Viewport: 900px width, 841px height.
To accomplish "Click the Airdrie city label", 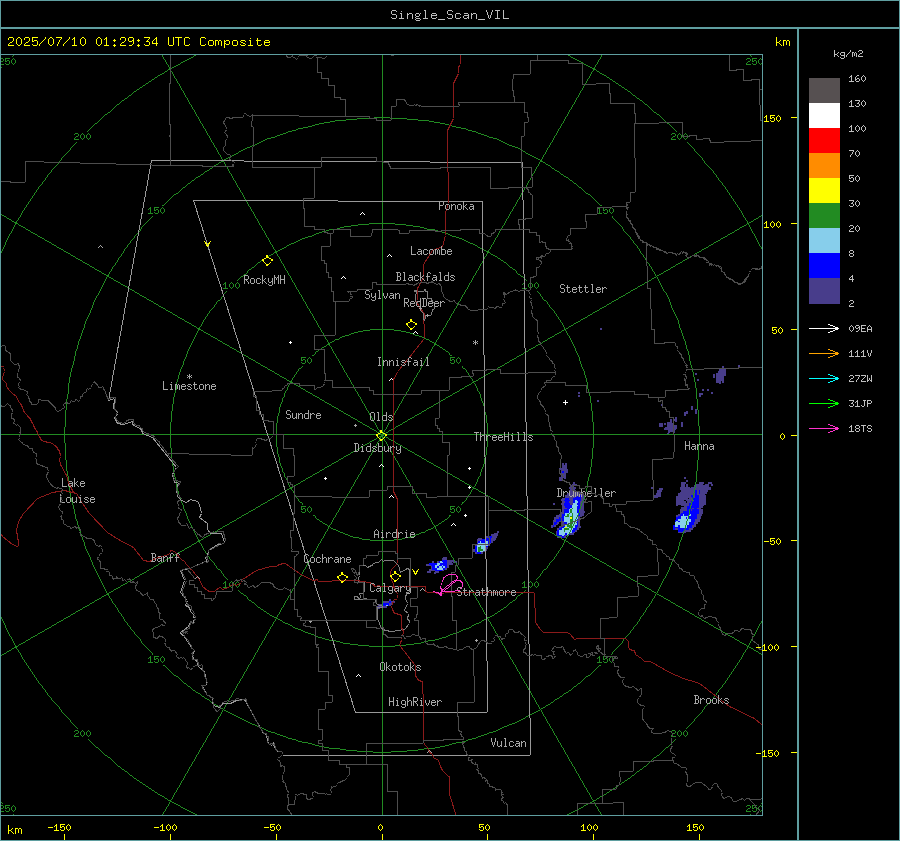I will [x=394, y=534].
